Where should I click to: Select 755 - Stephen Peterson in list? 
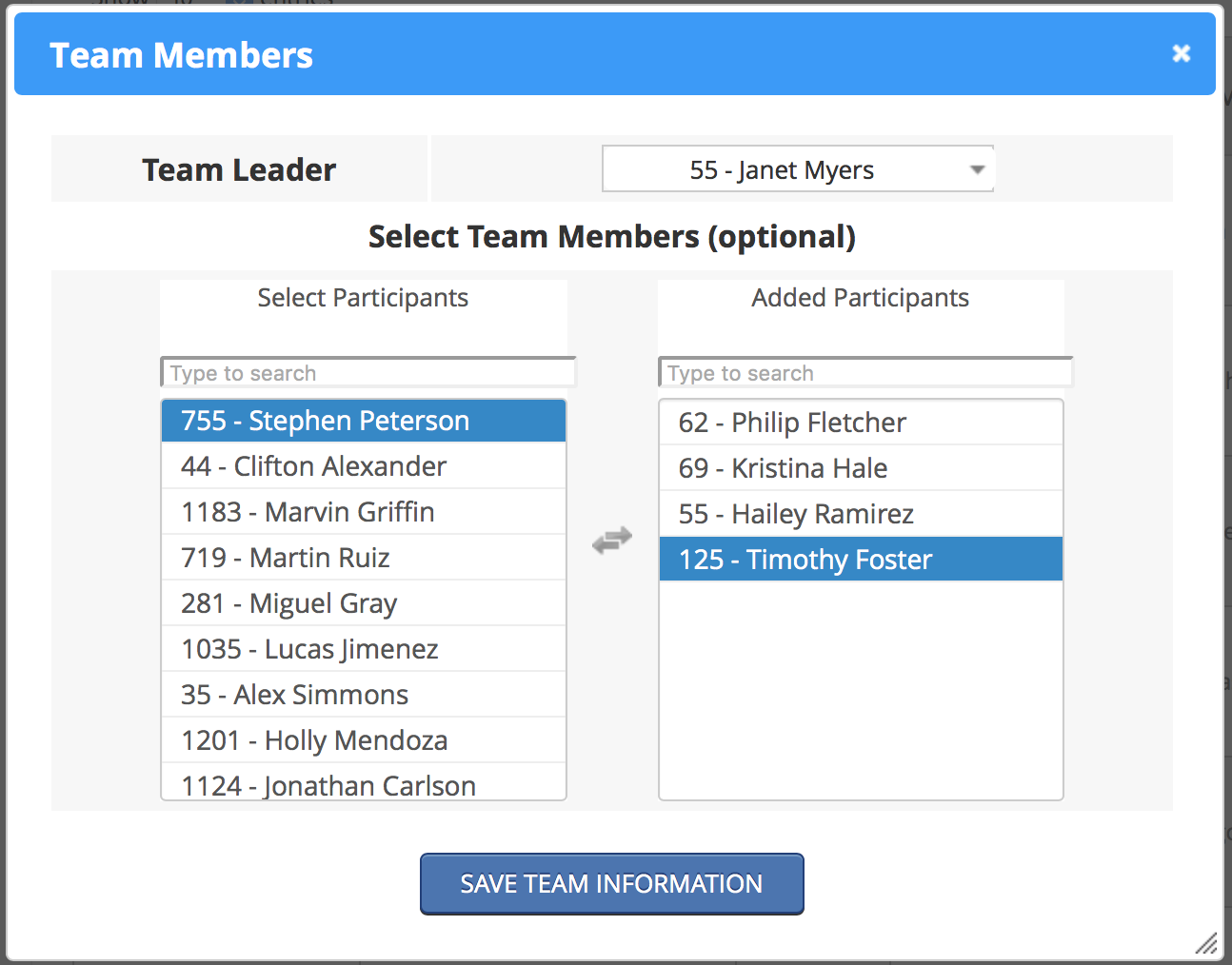point(364,421)
